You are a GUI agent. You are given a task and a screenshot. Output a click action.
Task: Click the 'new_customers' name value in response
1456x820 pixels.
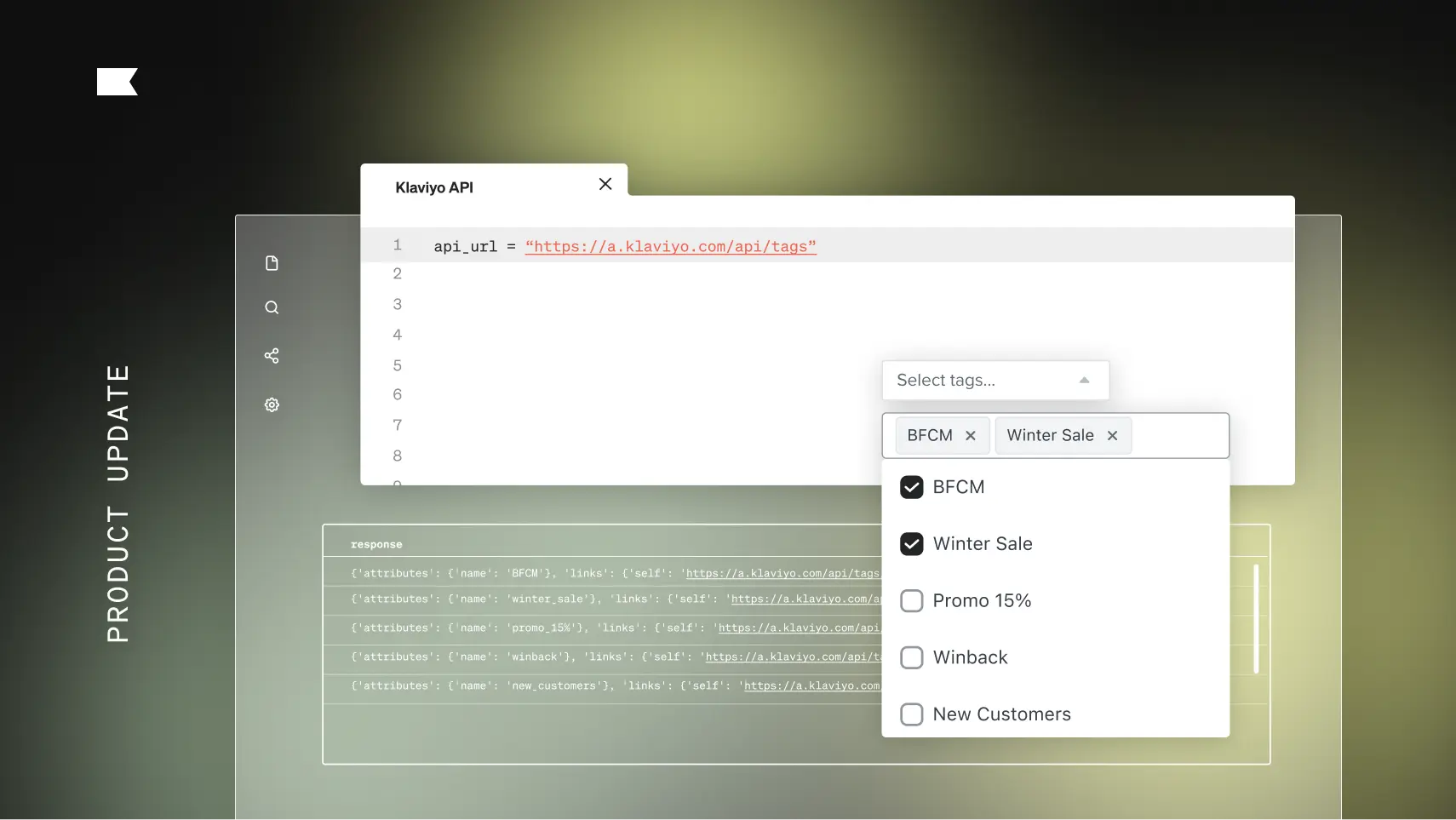coord(557,686)
